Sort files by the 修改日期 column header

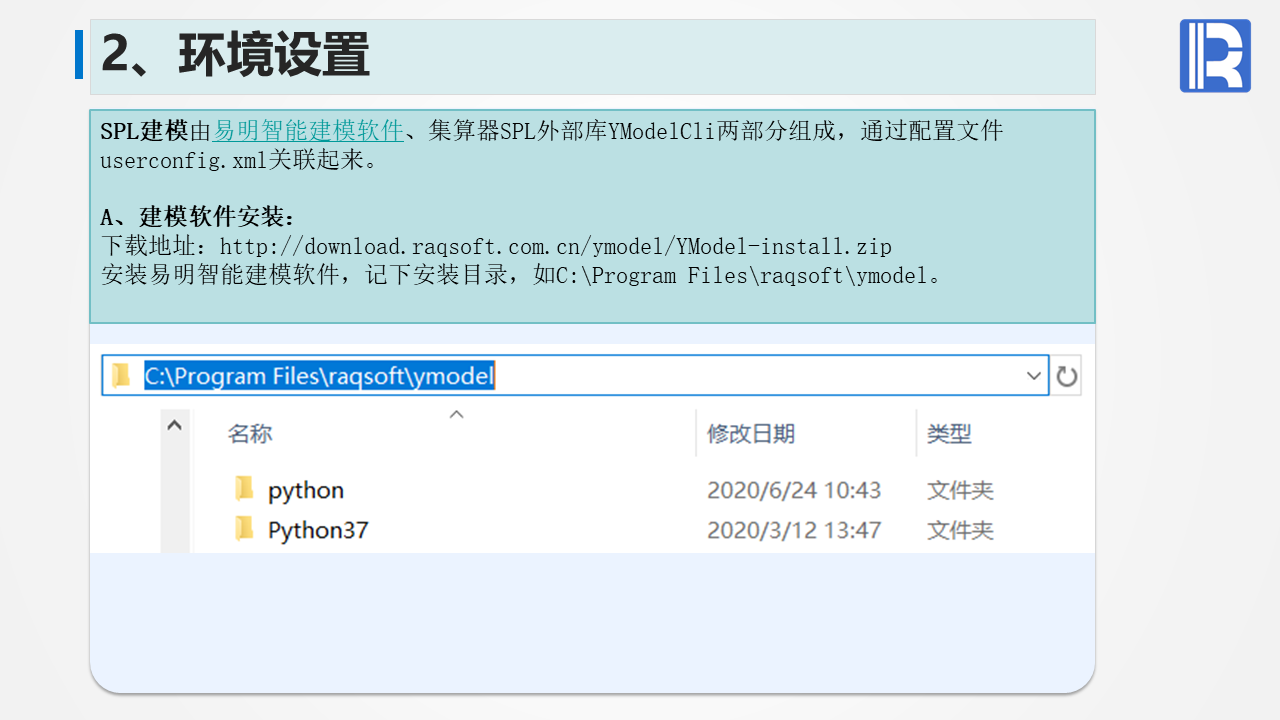pos(751,434)
